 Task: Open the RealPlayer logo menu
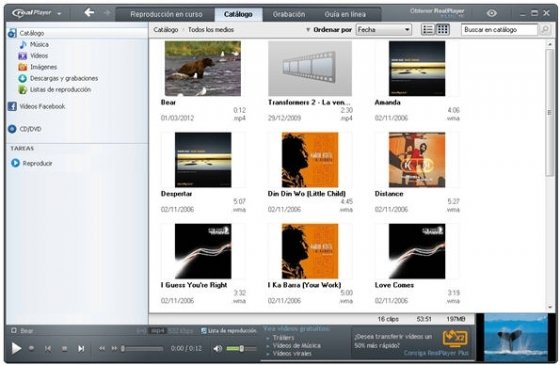(36, 14)
